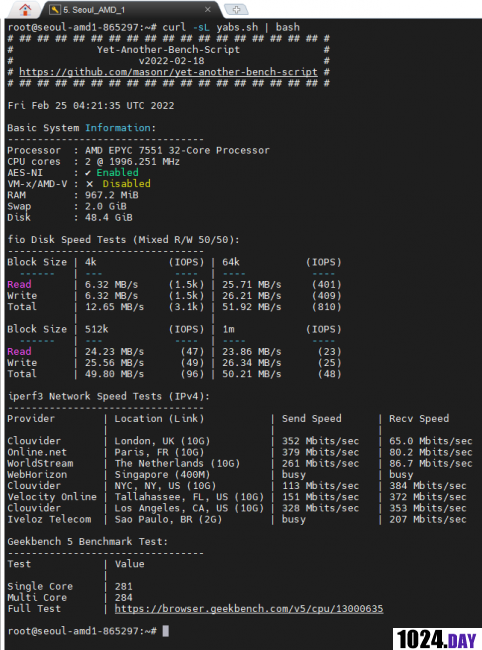Click the blinking cursor block at the prompt

pyautogui.click(x=165, y=631)
